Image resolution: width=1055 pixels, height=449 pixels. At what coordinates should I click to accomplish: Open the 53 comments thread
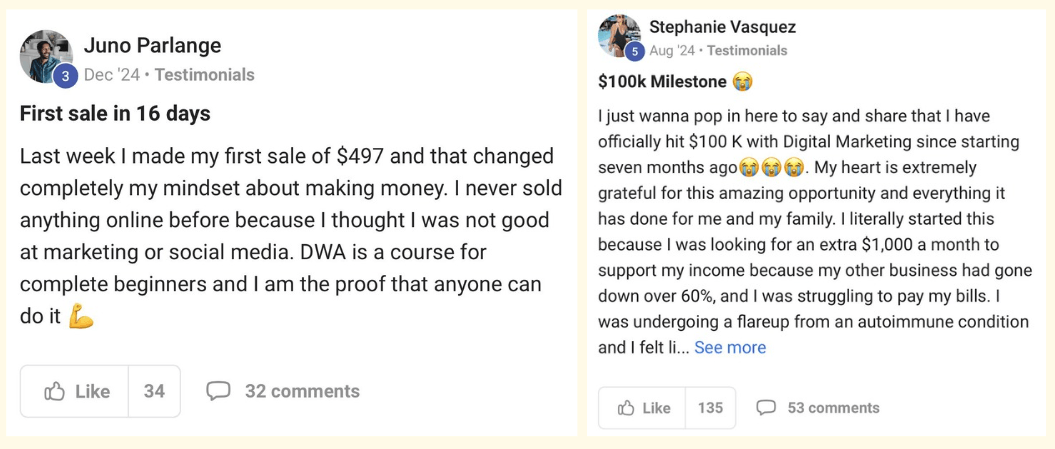[x=833, y=408]
